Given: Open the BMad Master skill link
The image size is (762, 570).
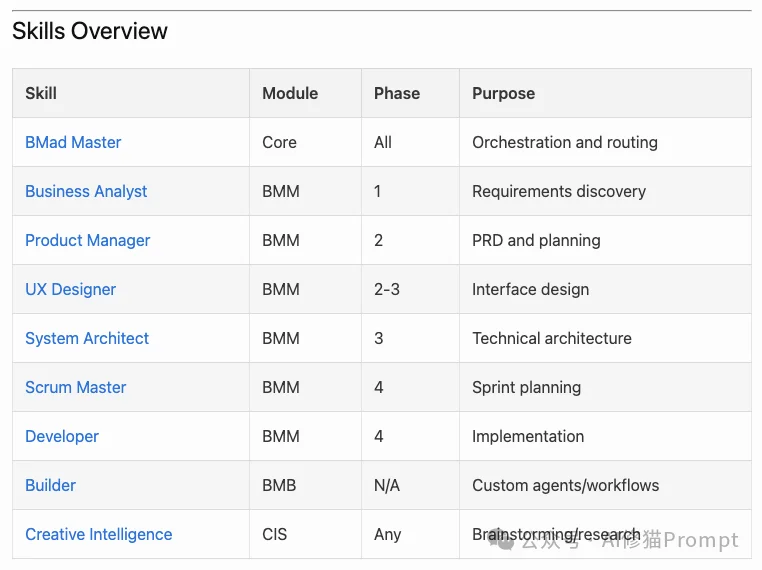Looking at the screenshot, I should point(73,142).
